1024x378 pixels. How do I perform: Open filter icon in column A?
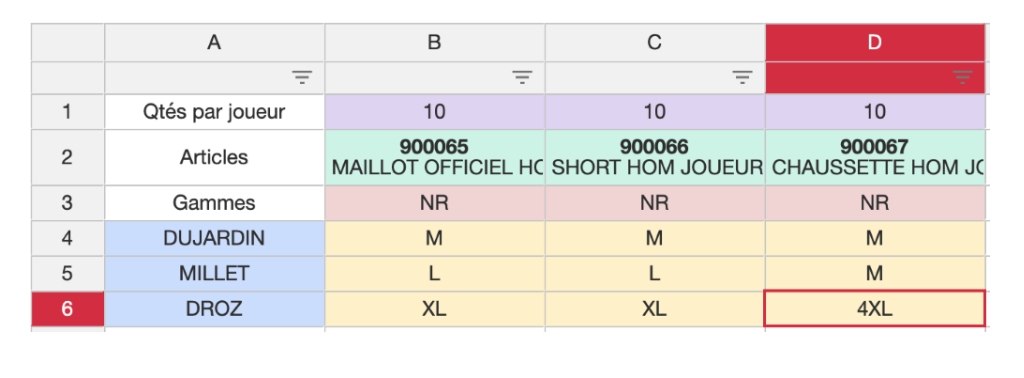(x=301, y=78)
